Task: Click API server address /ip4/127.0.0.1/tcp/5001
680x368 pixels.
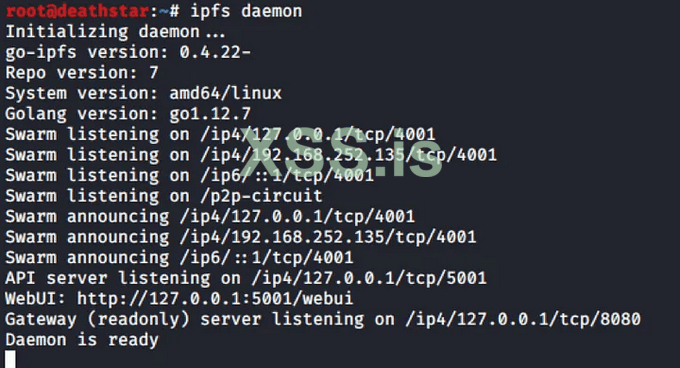Action: 369,278
